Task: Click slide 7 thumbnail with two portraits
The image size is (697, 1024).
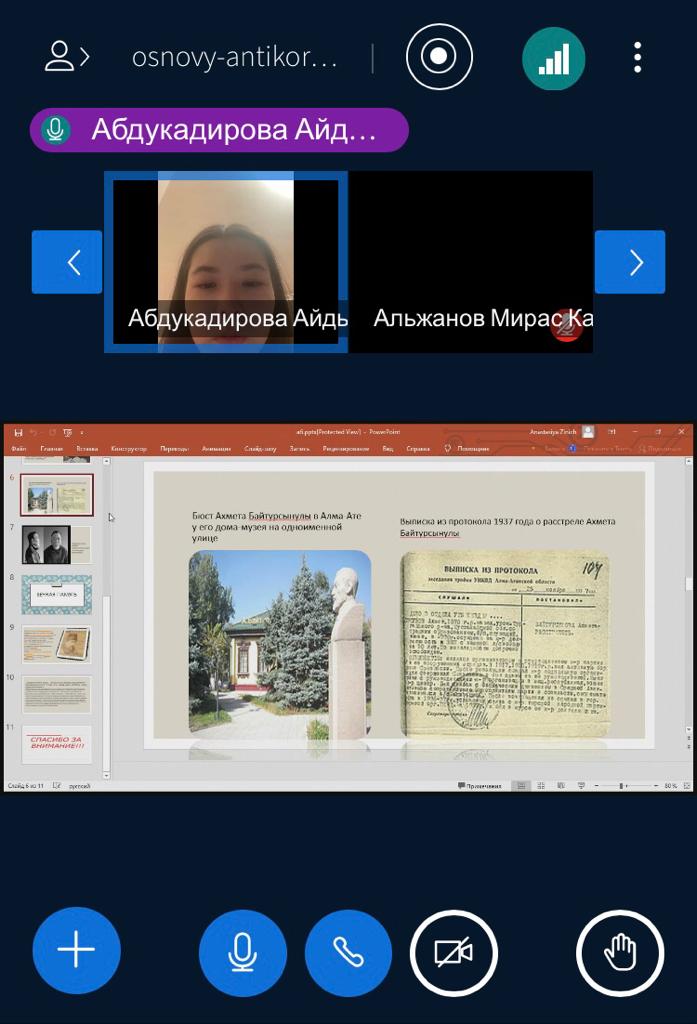Action: [x=56, y=545]
